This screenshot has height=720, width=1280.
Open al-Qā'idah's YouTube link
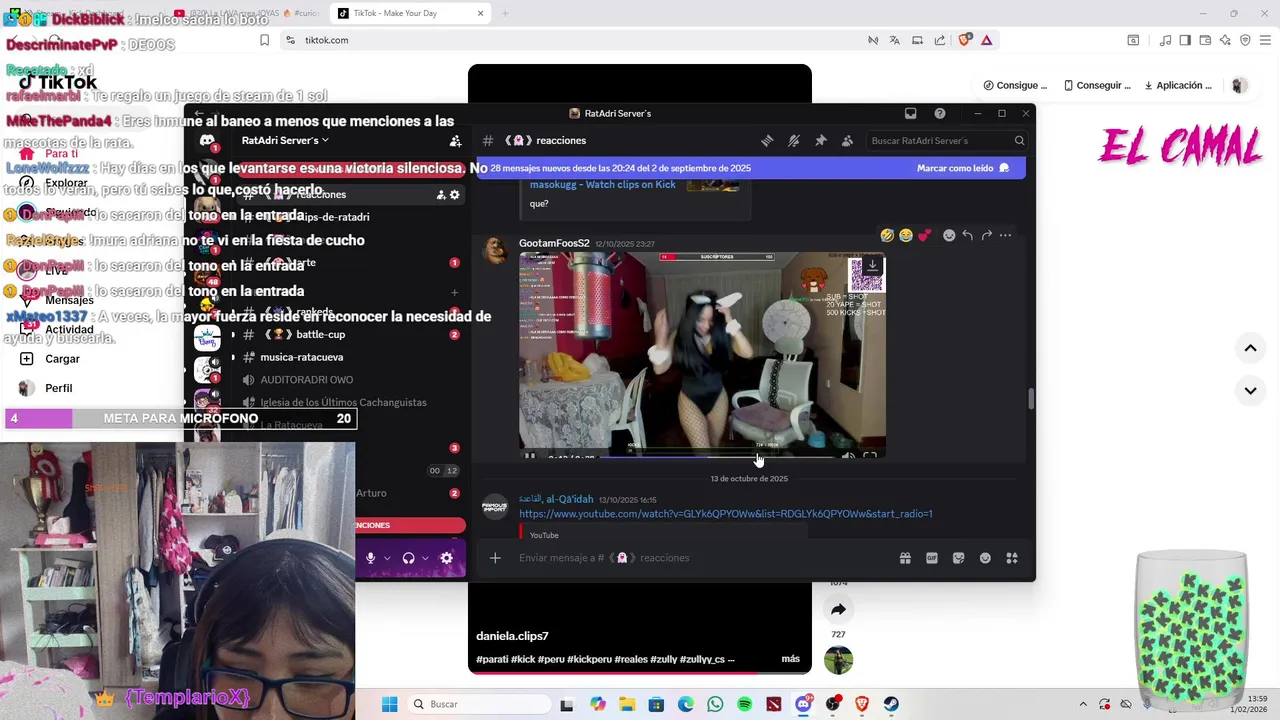point(725,514)
